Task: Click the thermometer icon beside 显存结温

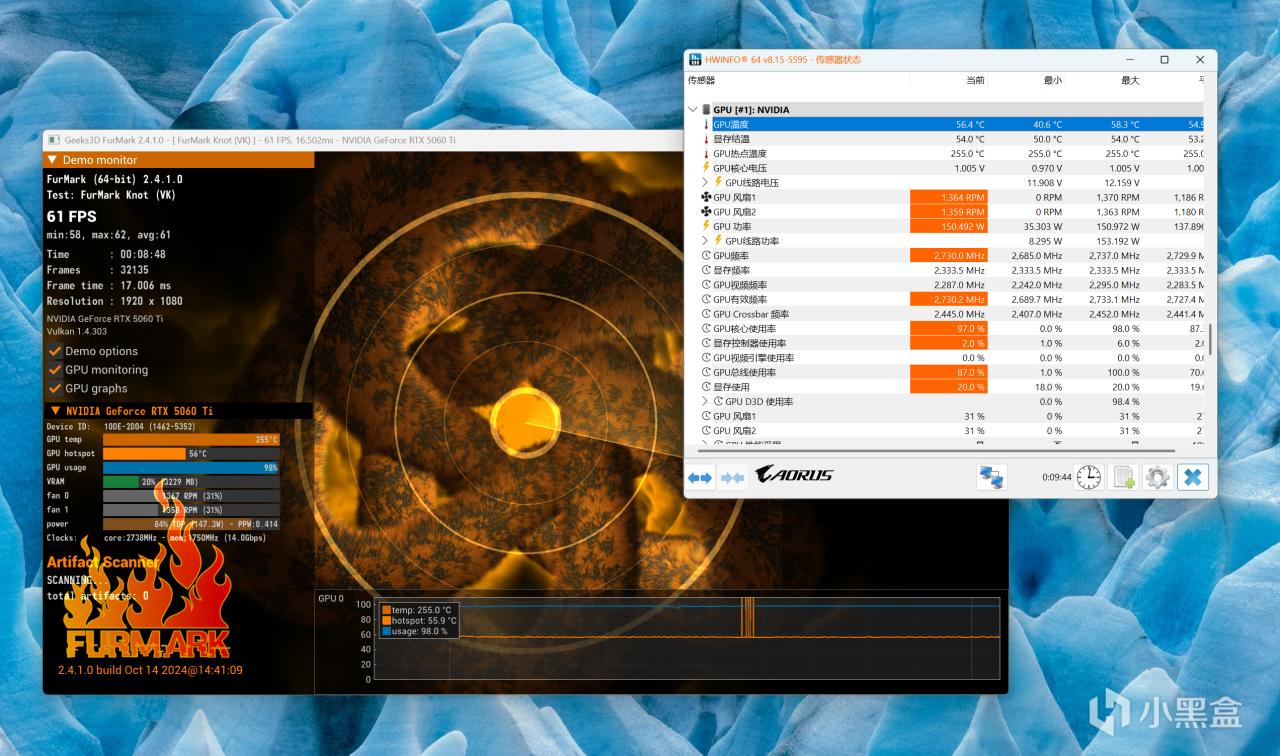Action: tap(706, 139)
